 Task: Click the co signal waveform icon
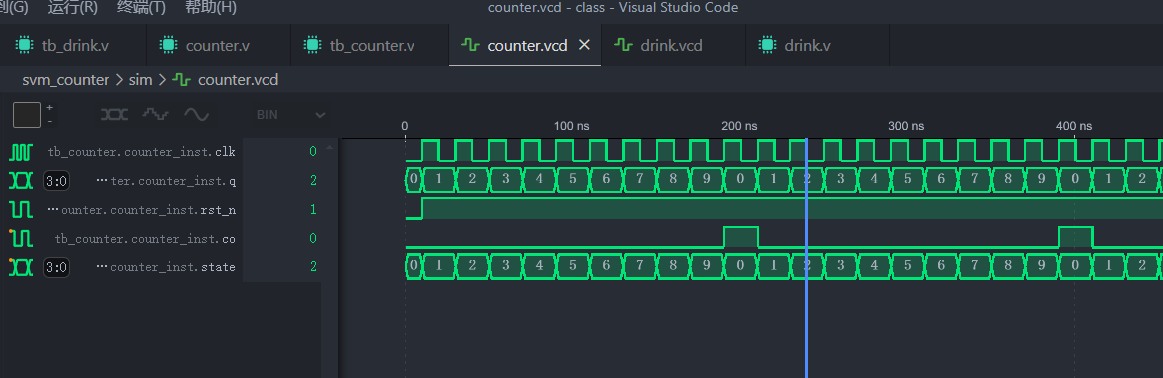pyautogui.click(x=21, y=239)
